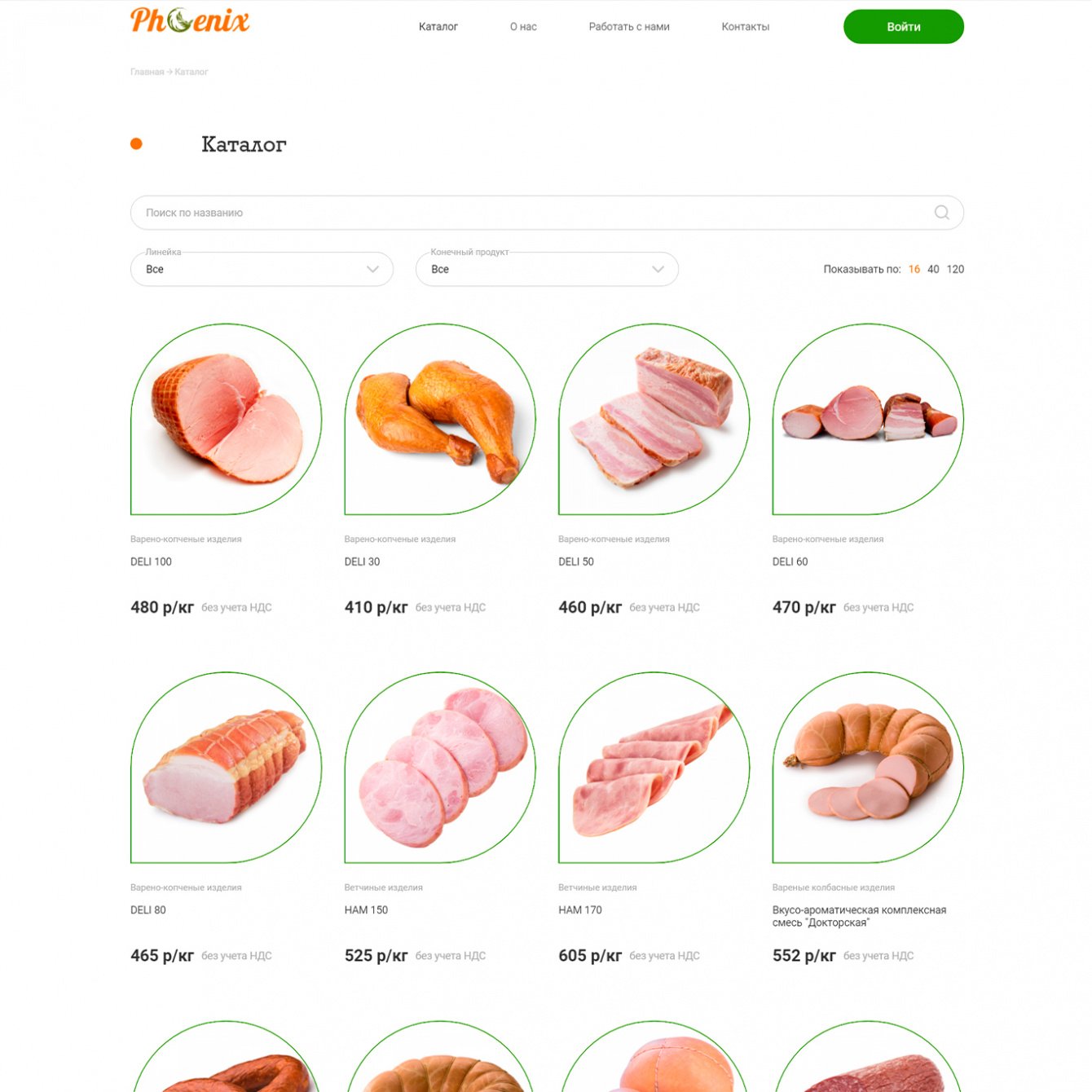
Task: Open the Докторская sausage product image
Action: (x=868, y=768)
